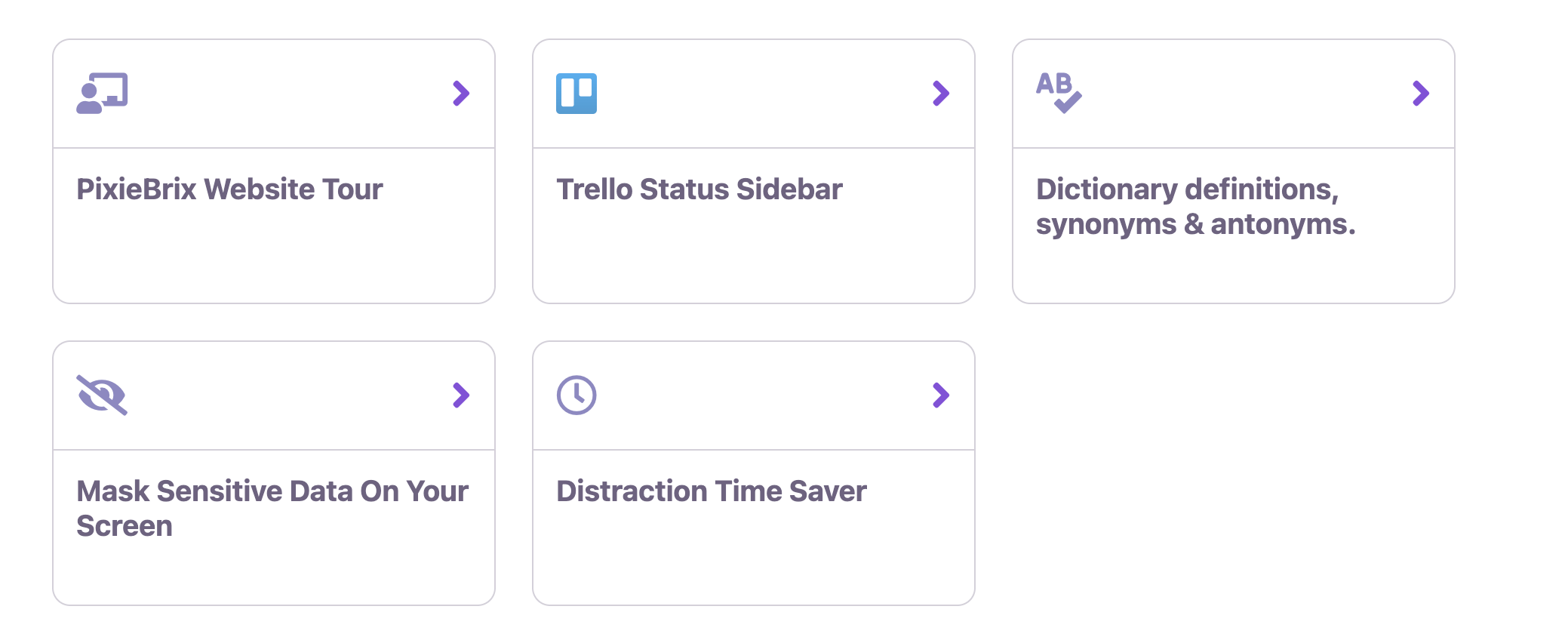The height and width of the screenshot is (637, 1568).
Task: Select the Trello Status Sidebar title
Action: click(x=699, y=189)
